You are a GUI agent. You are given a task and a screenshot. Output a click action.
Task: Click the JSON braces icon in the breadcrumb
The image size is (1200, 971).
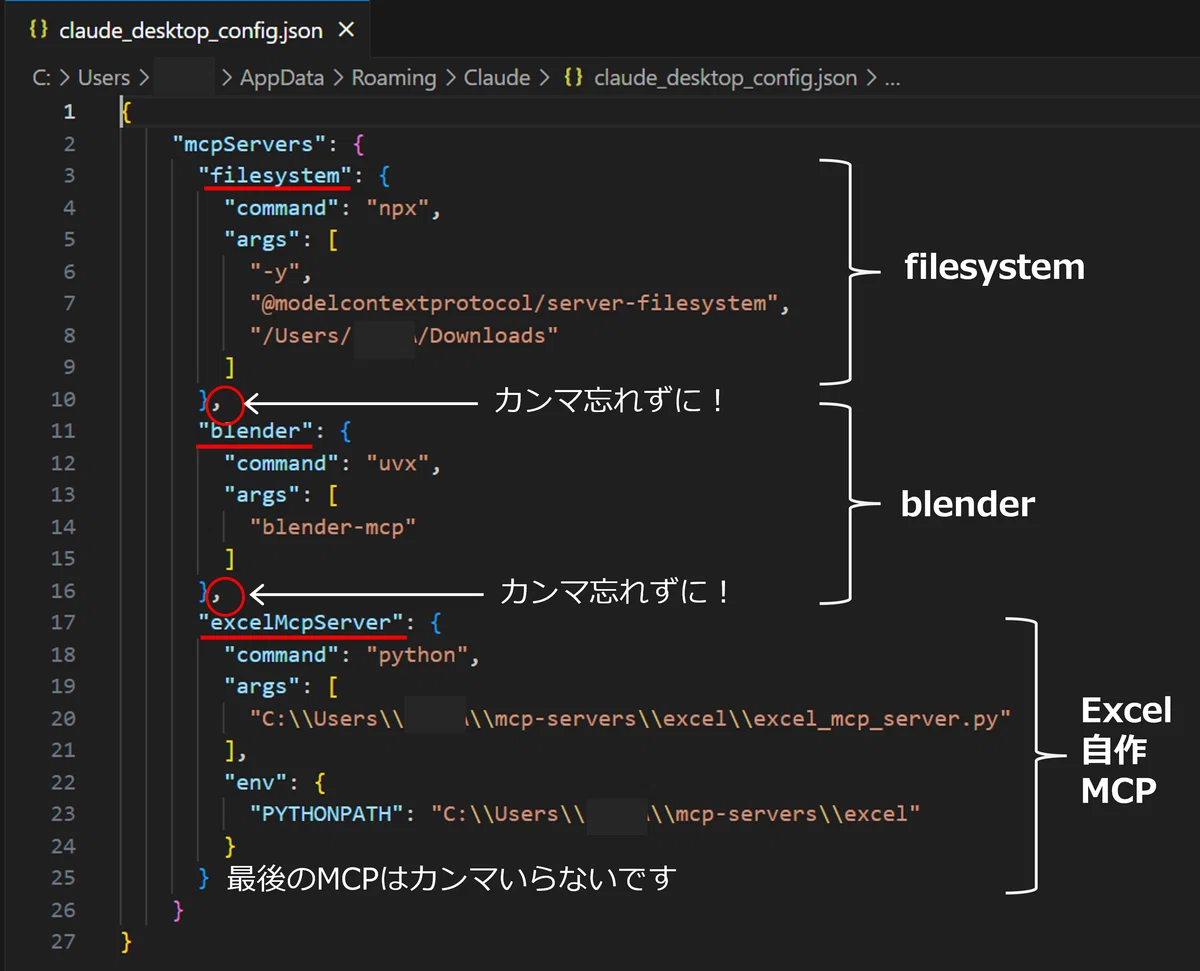click(x=574, y=78)
